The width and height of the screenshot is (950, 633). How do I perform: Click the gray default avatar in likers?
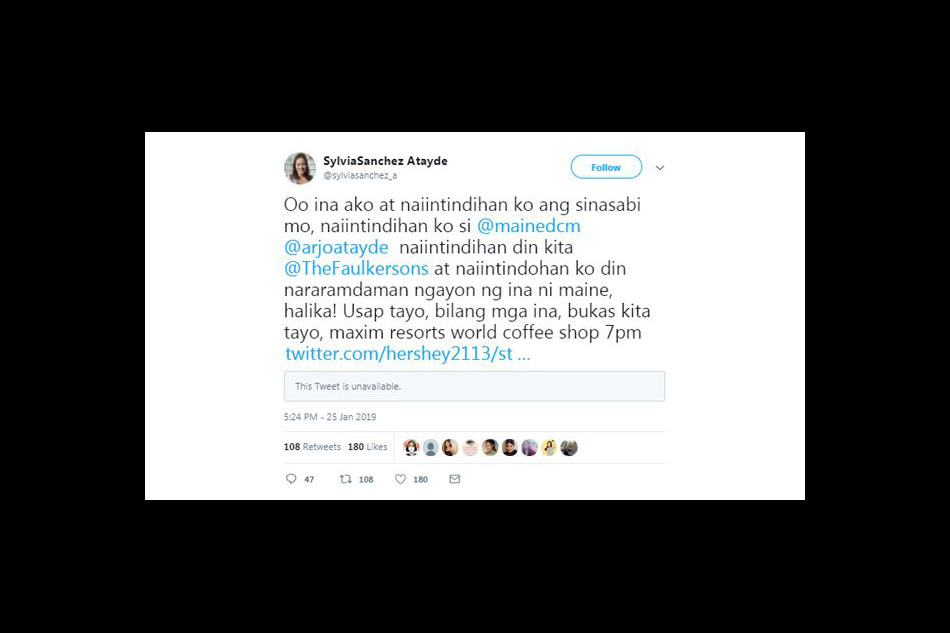[x=431, y=448]
